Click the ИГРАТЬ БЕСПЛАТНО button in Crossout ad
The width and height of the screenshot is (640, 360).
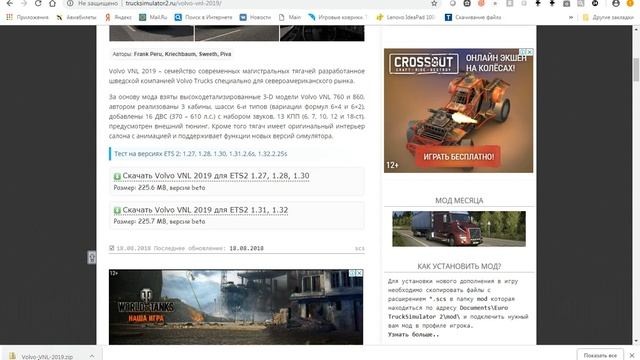458,157
